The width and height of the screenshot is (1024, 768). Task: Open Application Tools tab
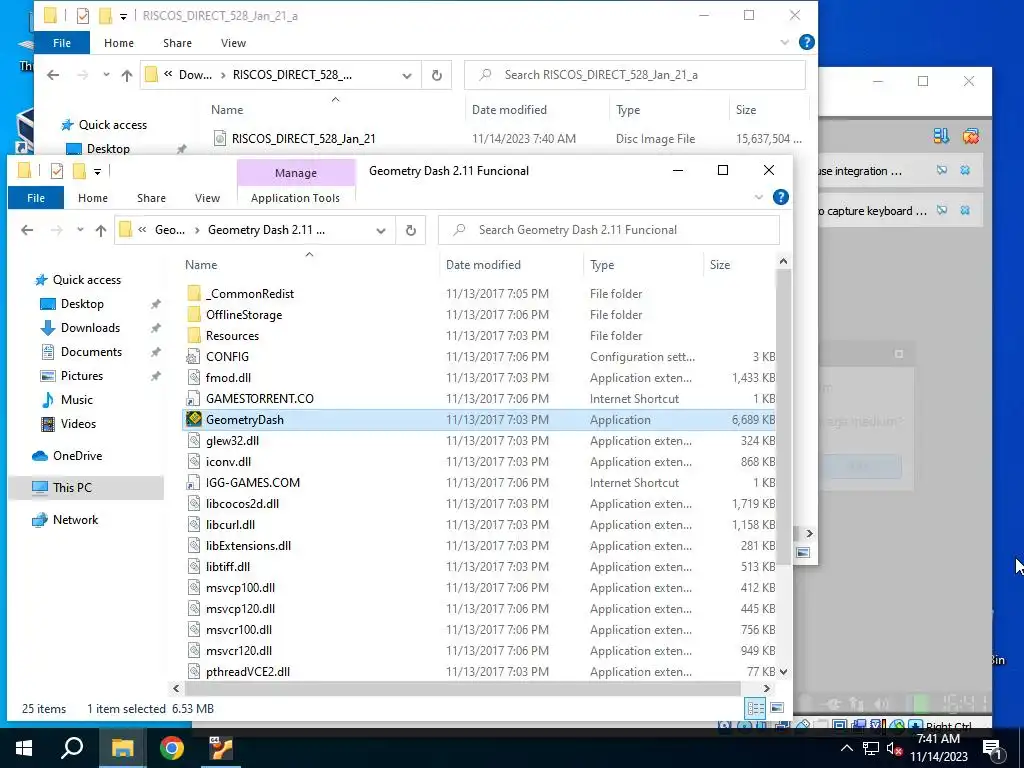point(295,198)
